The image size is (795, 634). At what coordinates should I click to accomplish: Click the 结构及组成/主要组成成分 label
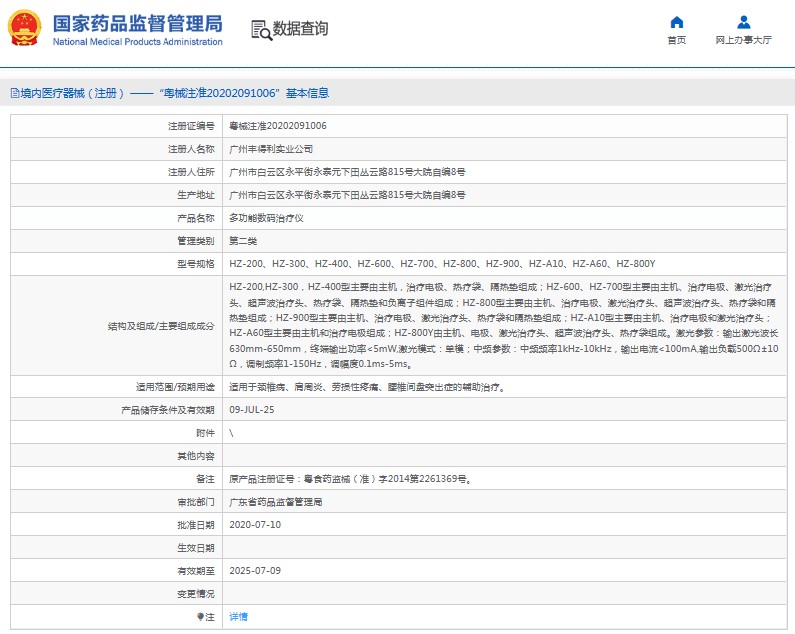[161, 326]
